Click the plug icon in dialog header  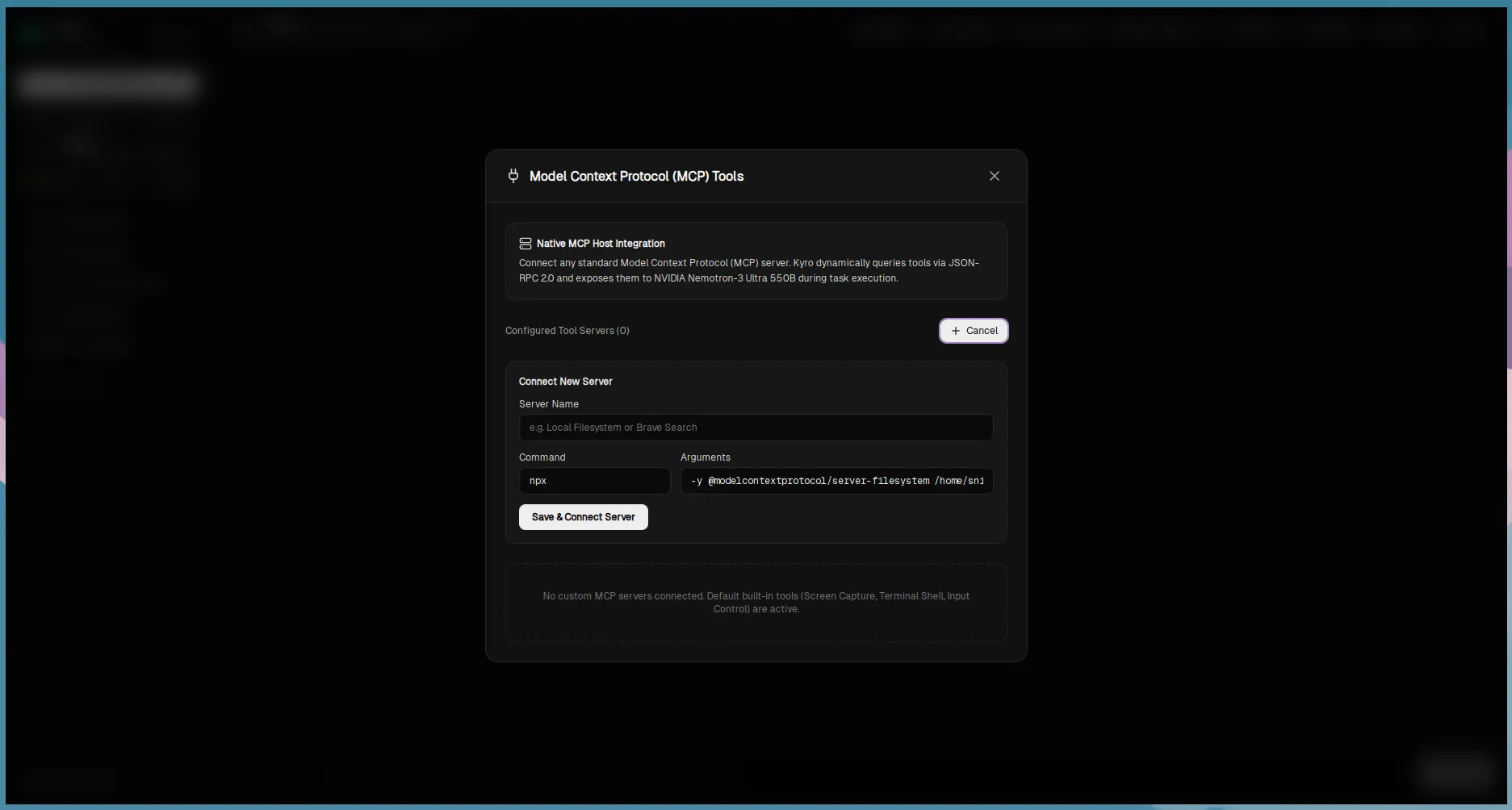[x=513, y=176]
